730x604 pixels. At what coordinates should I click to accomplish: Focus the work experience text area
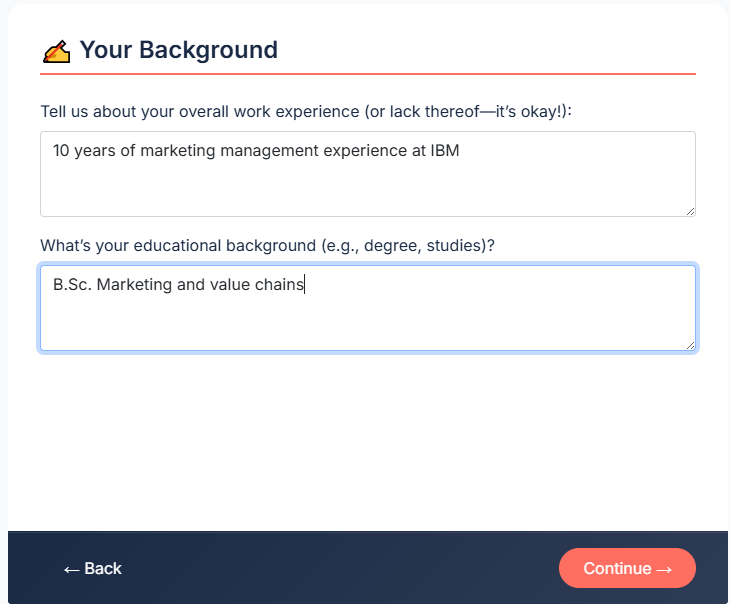367,185
